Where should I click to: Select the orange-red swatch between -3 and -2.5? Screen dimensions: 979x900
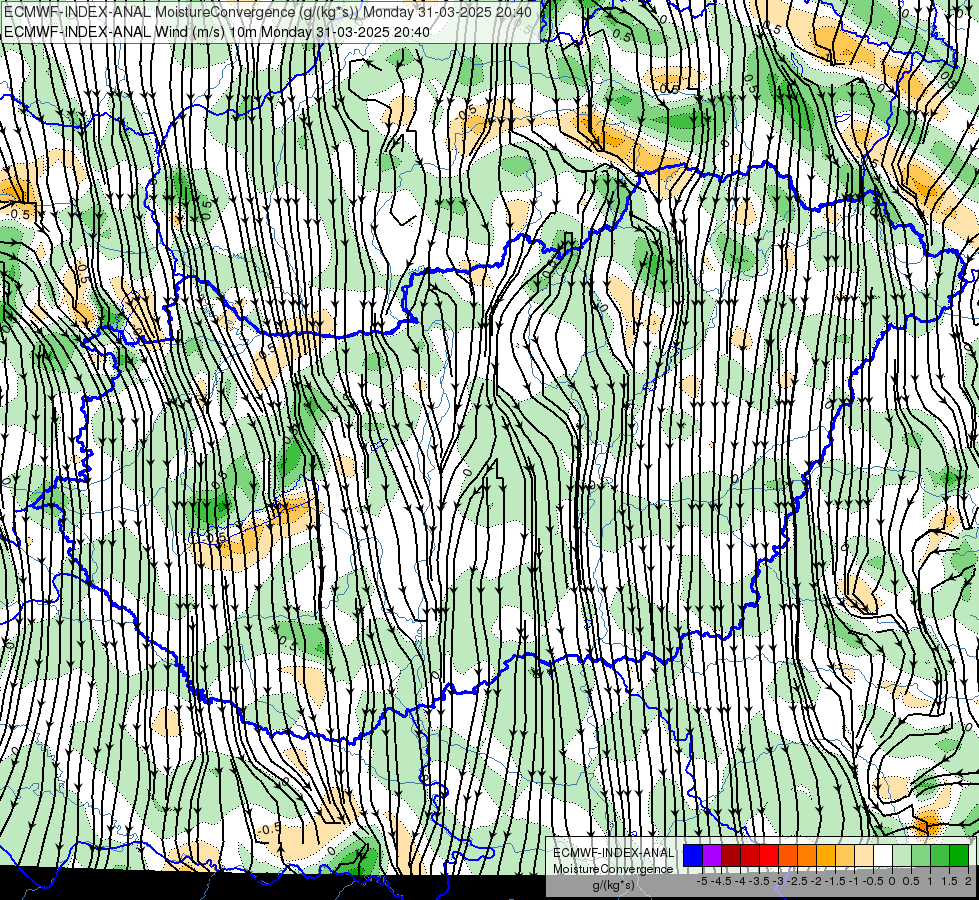788,856
